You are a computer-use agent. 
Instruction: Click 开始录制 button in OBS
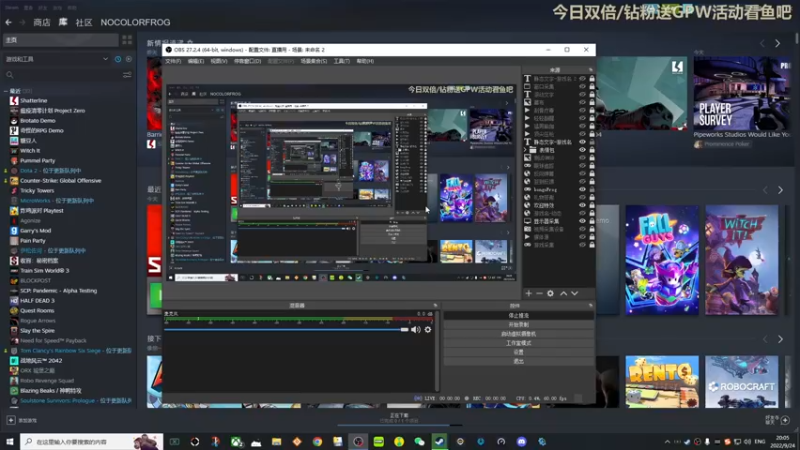pyautogui.click(x=518, y=325)
